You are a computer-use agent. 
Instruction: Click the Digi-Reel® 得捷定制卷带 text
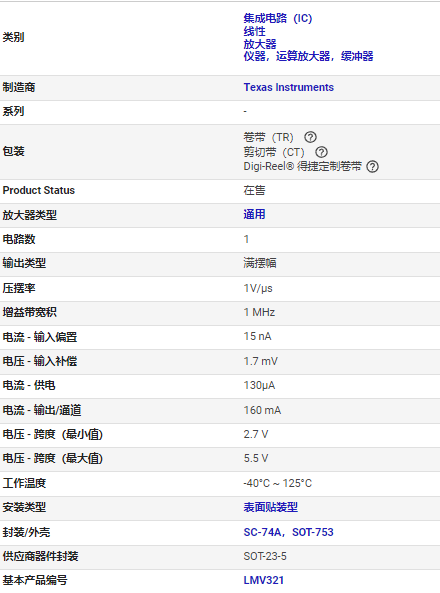coord(302,166)
